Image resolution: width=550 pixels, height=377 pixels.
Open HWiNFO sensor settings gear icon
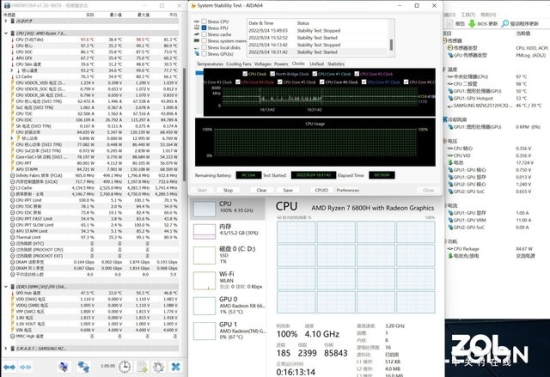point(158,367)
